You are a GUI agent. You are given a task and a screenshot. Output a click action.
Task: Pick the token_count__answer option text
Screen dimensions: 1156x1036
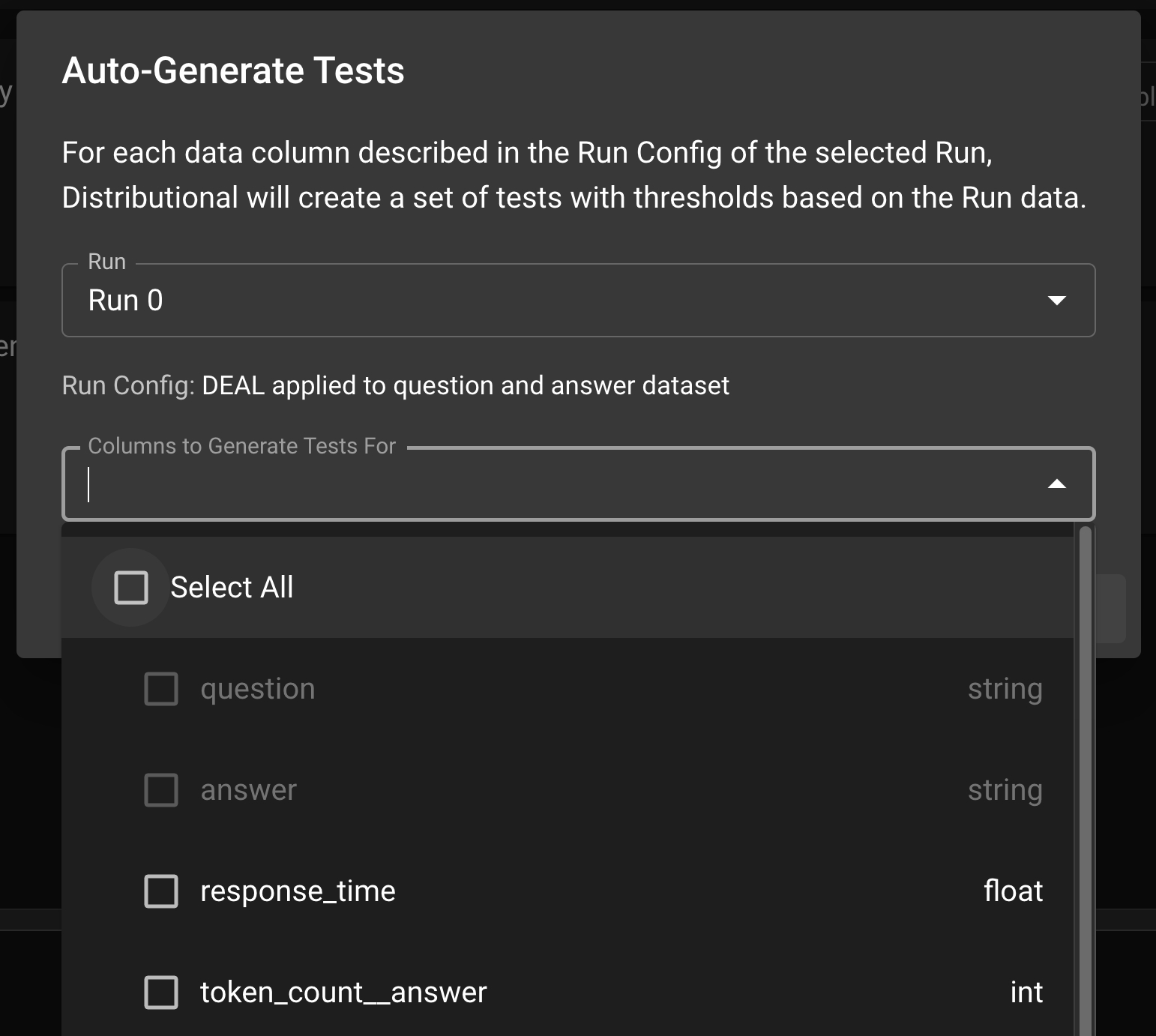343,993
